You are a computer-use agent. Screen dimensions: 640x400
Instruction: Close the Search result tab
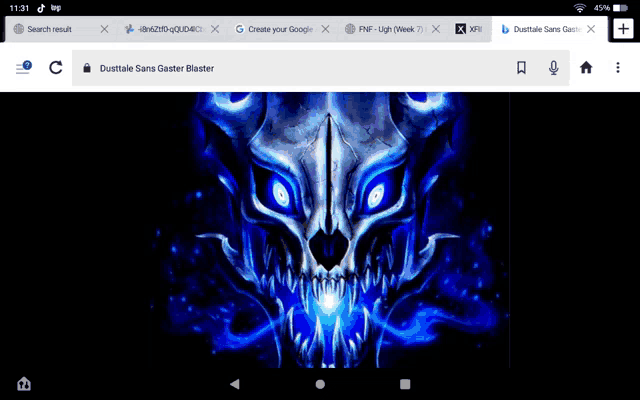pyautogui.click(x=104, y=29)
